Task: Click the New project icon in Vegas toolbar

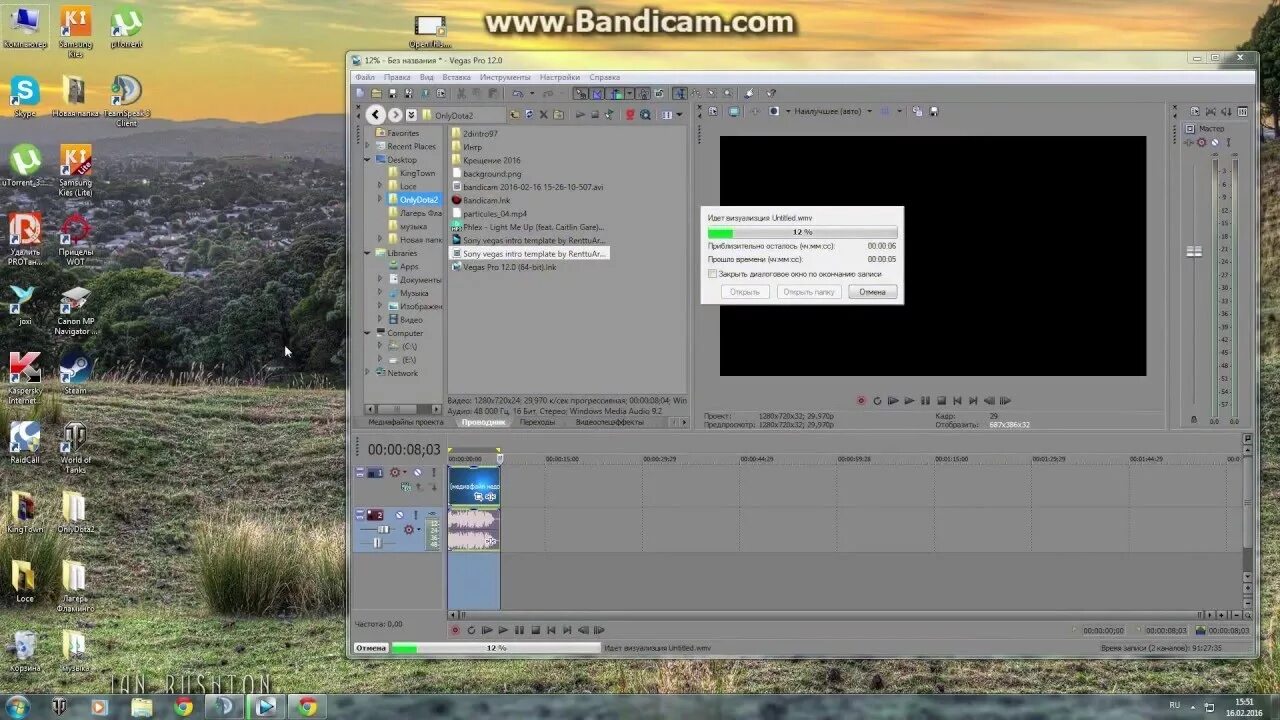Action: coord(360,93)
